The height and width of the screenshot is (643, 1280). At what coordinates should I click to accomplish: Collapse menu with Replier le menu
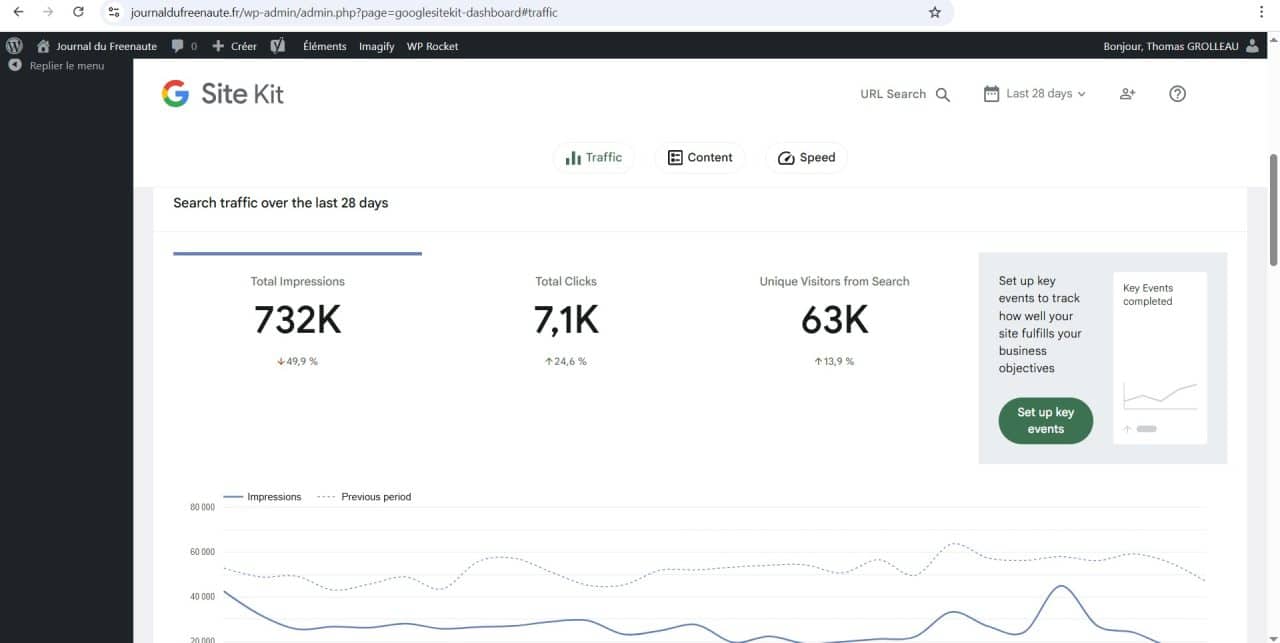pyautogui.click(x=57, y=66)
